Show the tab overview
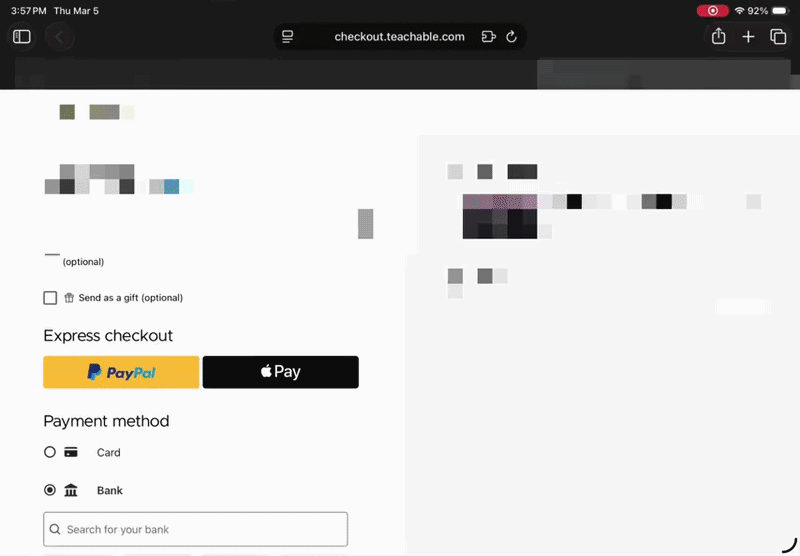800x556 pixels. tap(778, 37)
